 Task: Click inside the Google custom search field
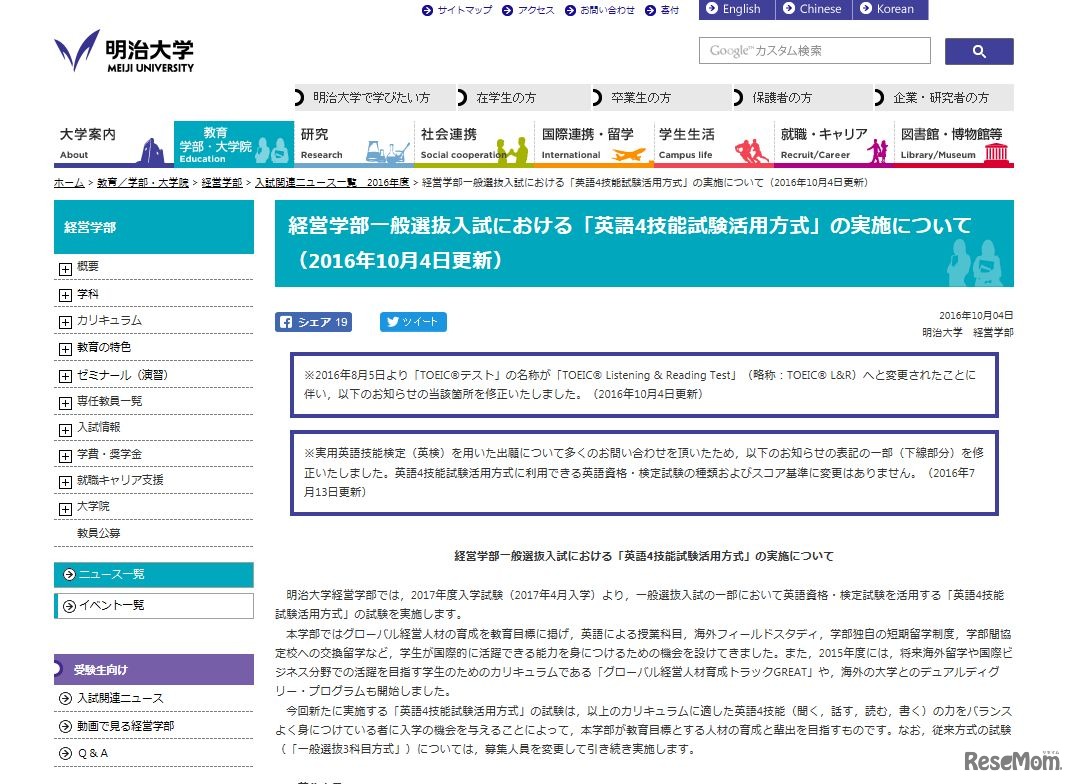(815, 50)
